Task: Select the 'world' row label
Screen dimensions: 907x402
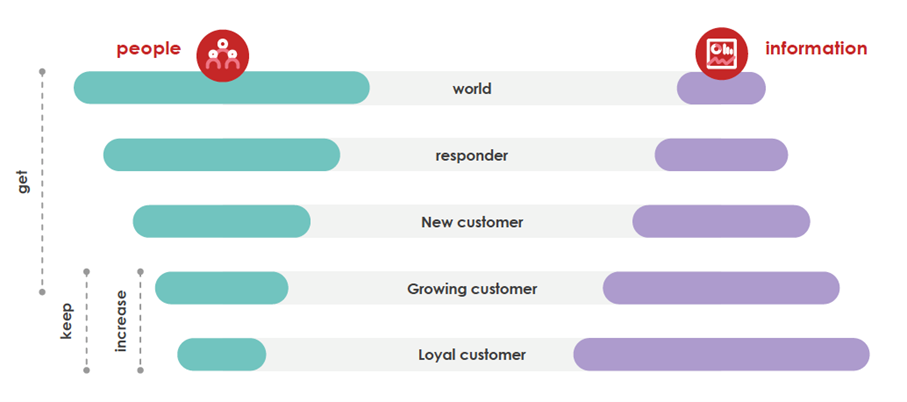Action: 472,89
